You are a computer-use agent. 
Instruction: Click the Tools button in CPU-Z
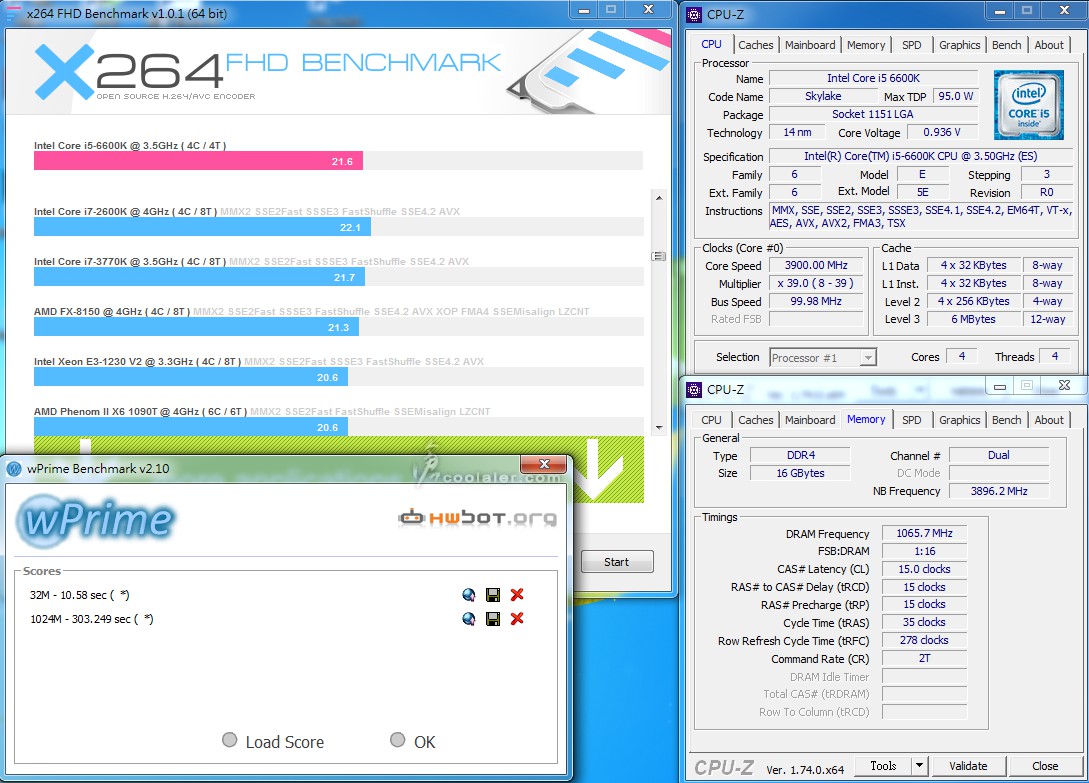pos(883,766)
